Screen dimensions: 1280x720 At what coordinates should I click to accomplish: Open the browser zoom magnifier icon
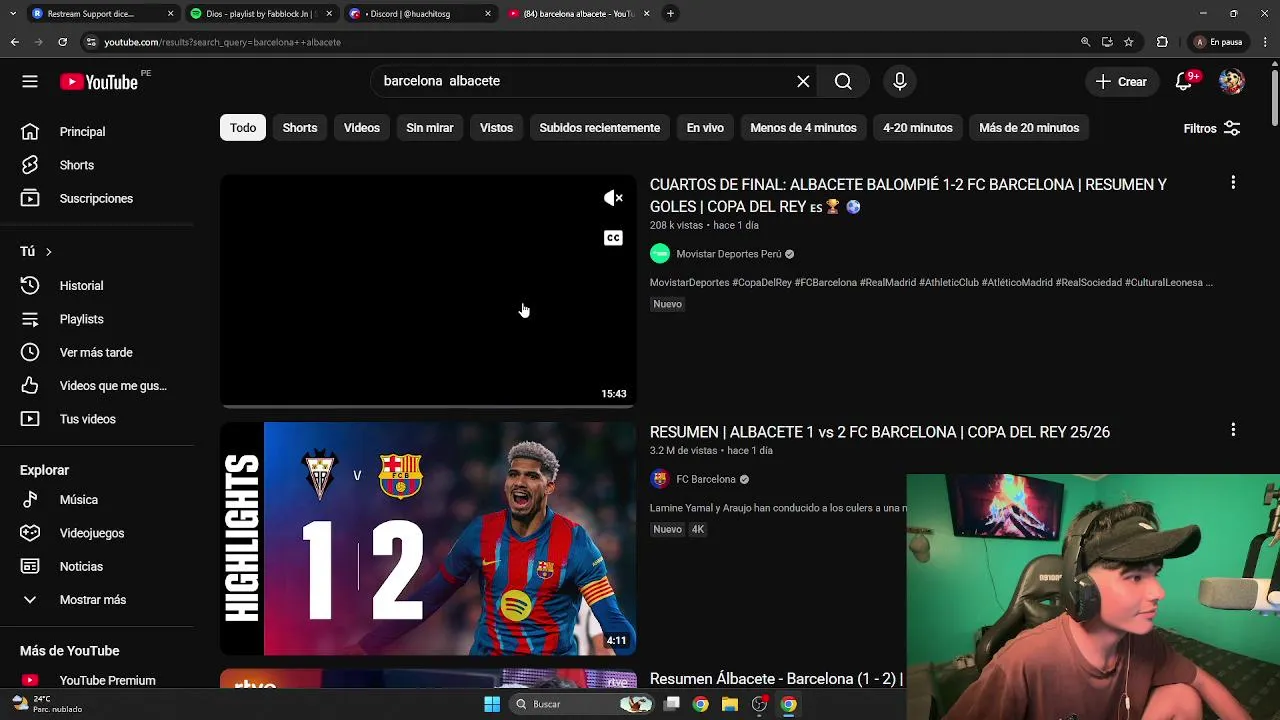click(1085, 42)
